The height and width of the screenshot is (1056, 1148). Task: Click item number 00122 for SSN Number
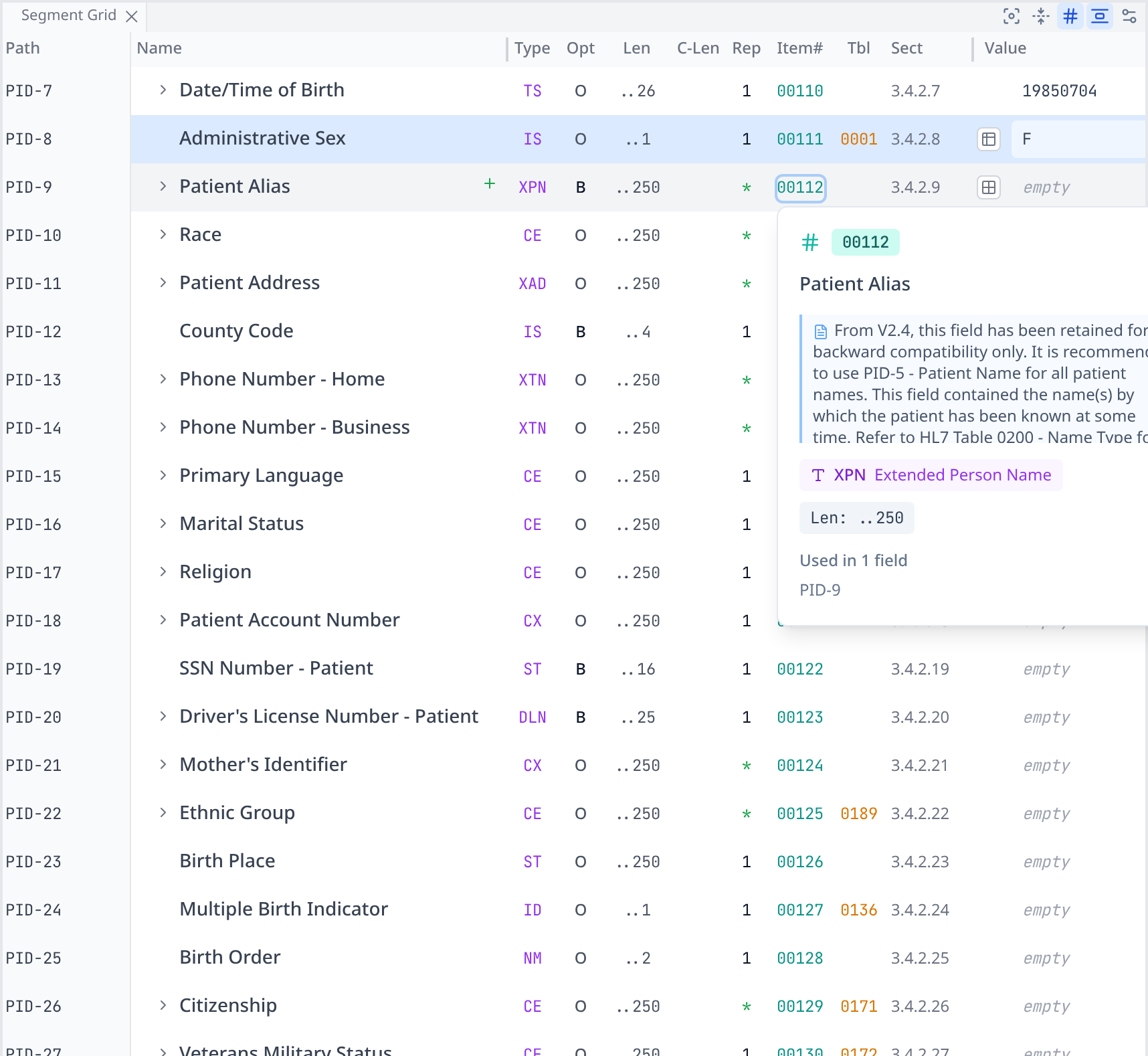pyautogui.click(x=799, y=669)
